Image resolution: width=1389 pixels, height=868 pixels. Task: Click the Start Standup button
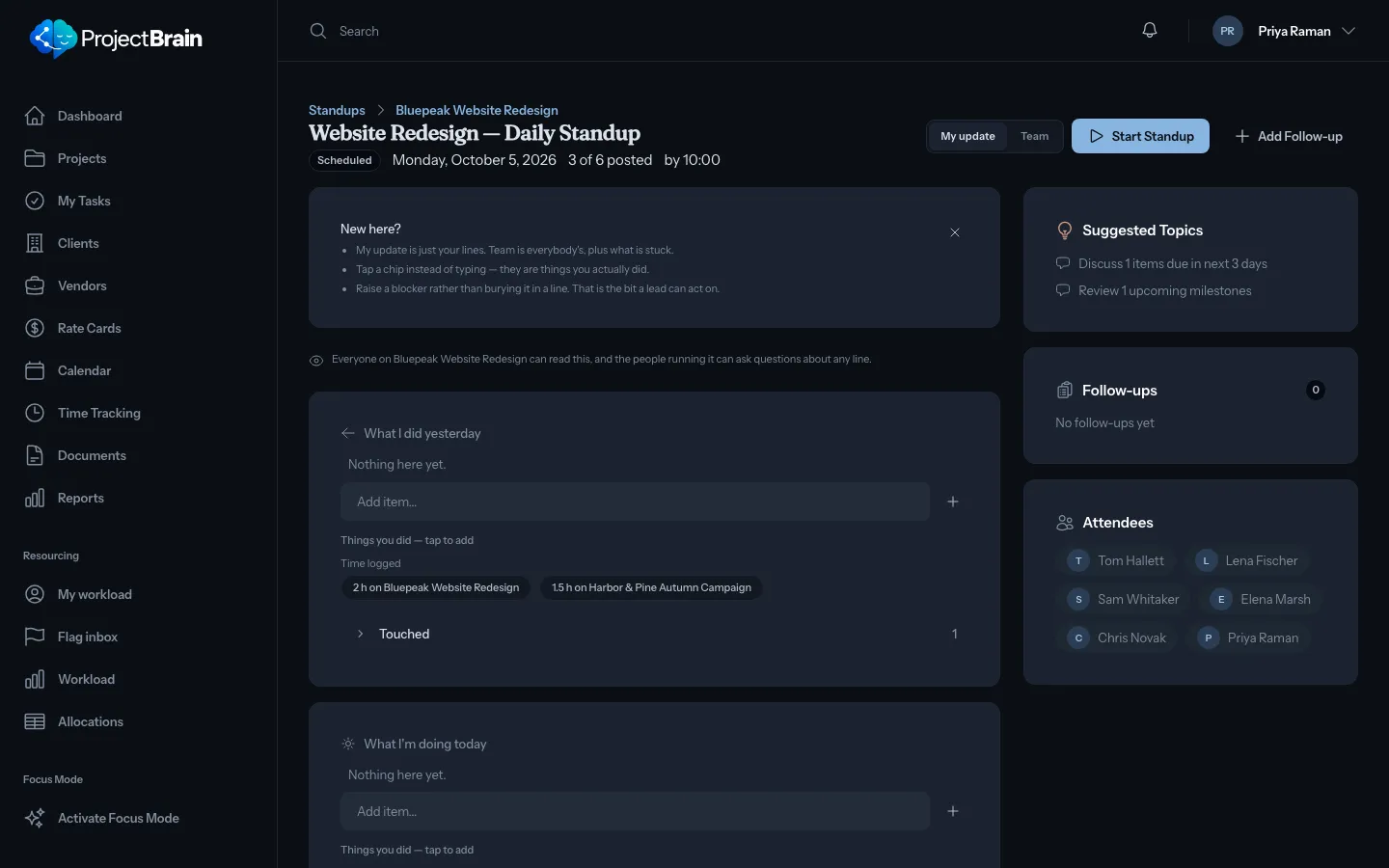click(1140, 136)
